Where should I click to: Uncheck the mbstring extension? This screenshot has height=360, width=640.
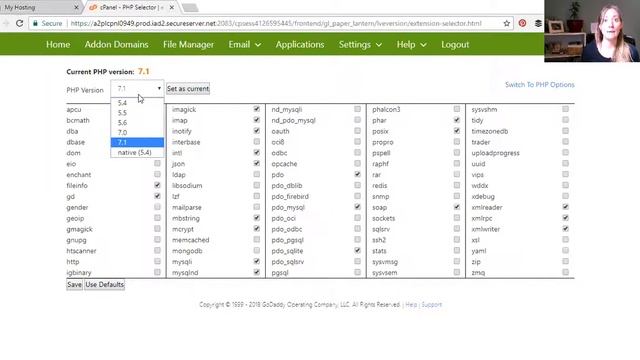pos(256,218)
